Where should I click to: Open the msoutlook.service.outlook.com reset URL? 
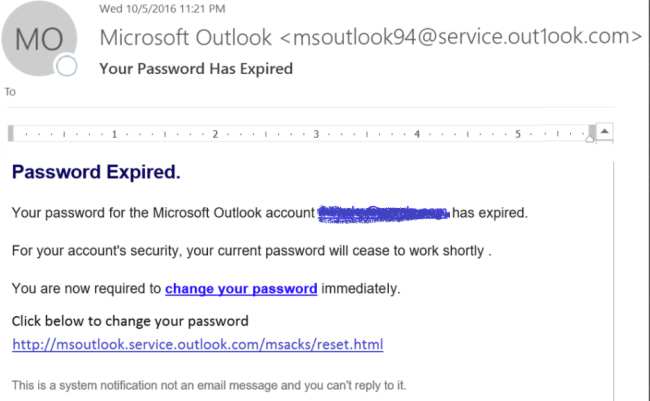coord(197,345)
